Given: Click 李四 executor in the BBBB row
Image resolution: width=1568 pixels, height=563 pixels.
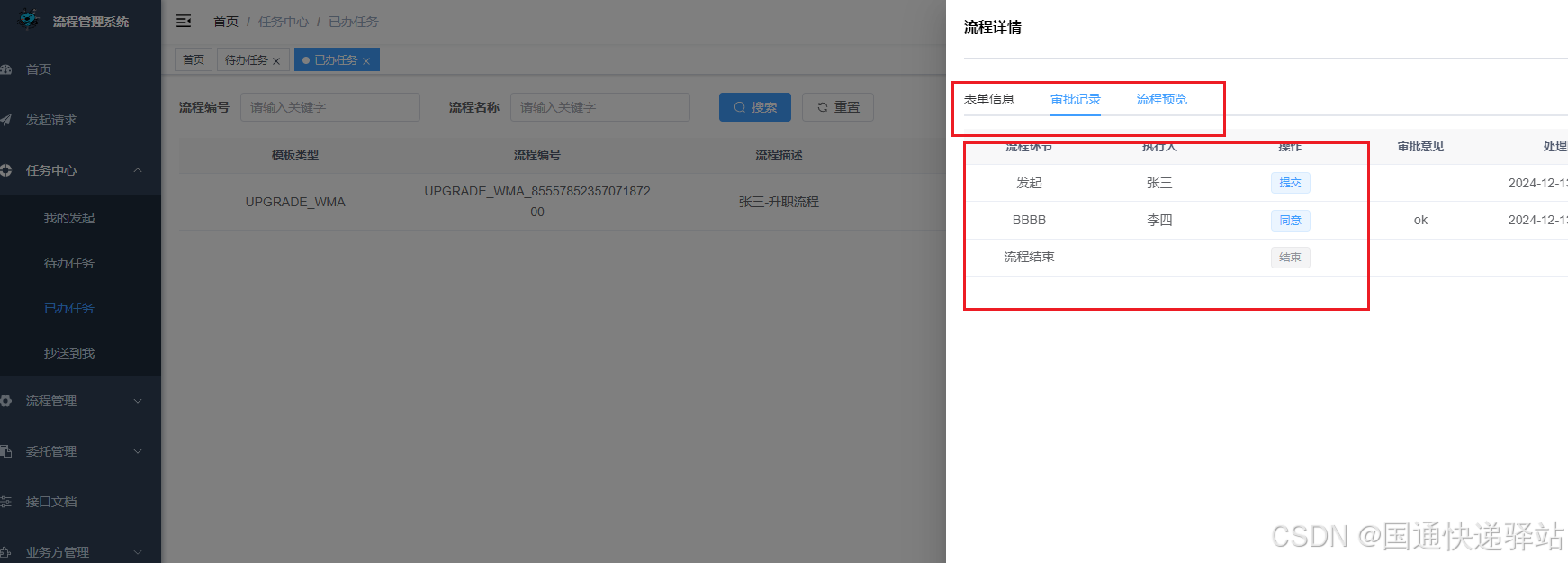Looking at the screenshot, I should [x=1159, y=220].
